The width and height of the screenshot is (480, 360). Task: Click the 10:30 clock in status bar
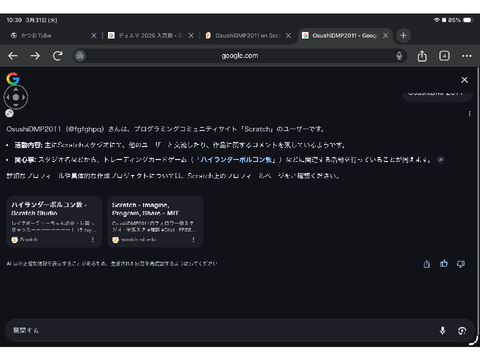coord(14,20)
